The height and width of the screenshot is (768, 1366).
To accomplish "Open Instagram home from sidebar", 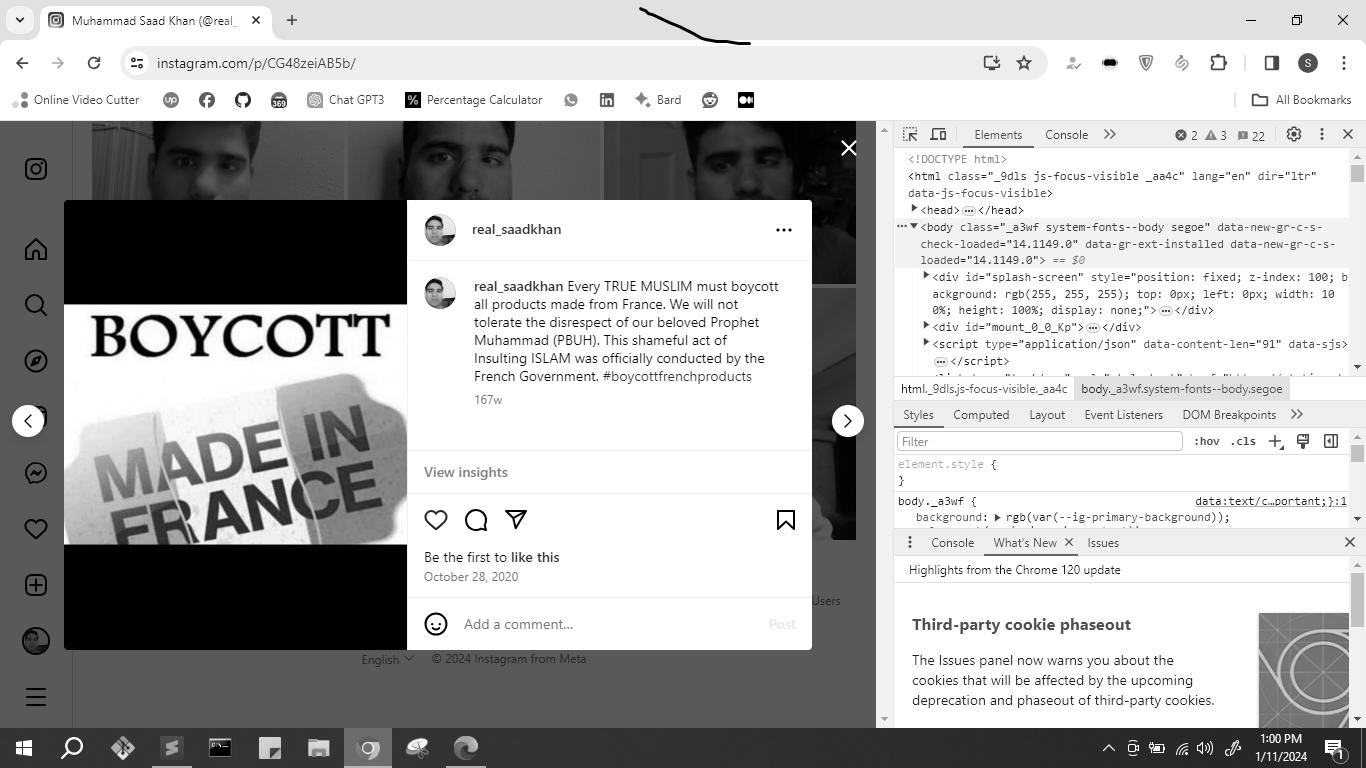I will point(36,249).
